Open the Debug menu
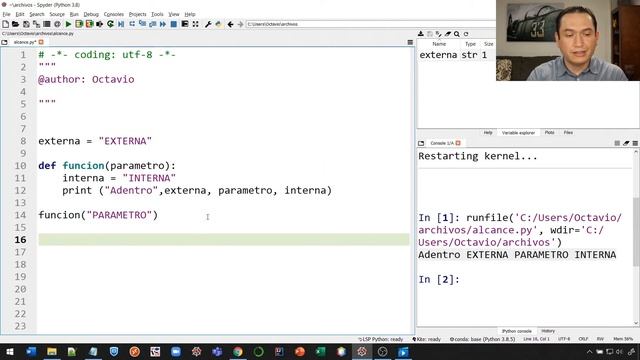 click(x=91, y=14)
